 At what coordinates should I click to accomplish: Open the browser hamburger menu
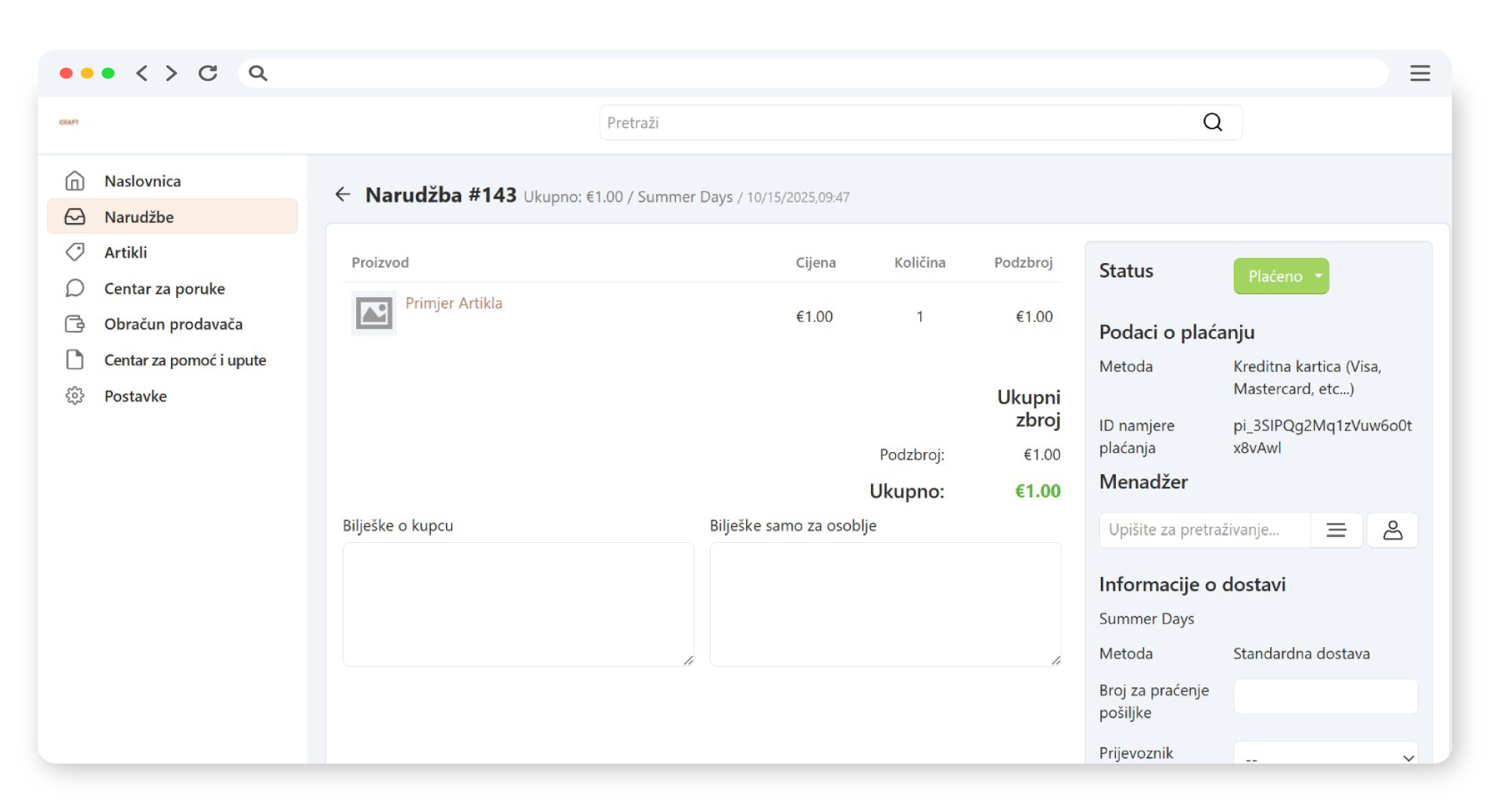click(x=1419, y=73)
